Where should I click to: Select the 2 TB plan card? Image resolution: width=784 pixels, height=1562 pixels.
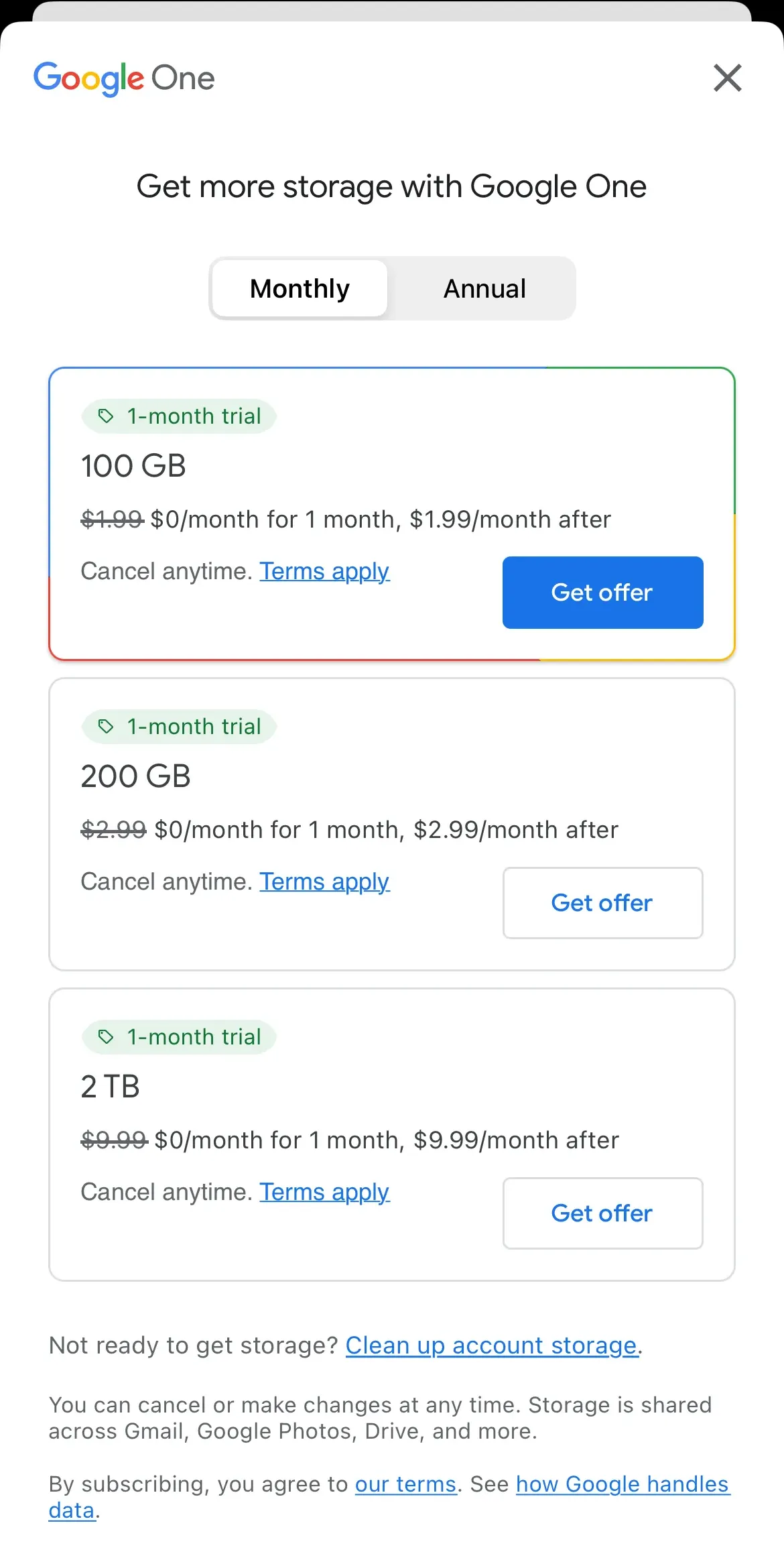click(392, 1134)
